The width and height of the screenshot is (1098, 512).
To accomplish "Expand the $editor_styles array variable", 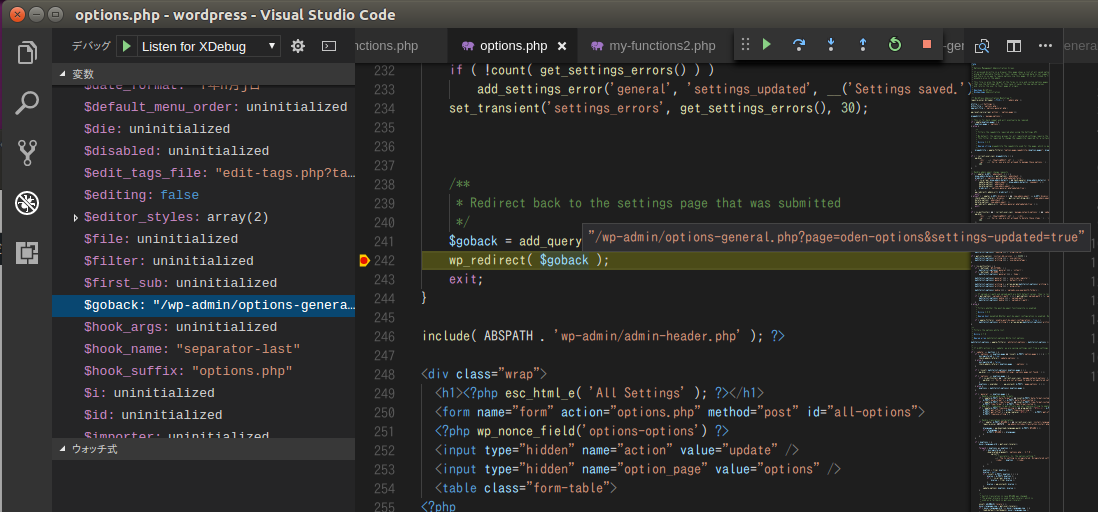I will 76,217.
